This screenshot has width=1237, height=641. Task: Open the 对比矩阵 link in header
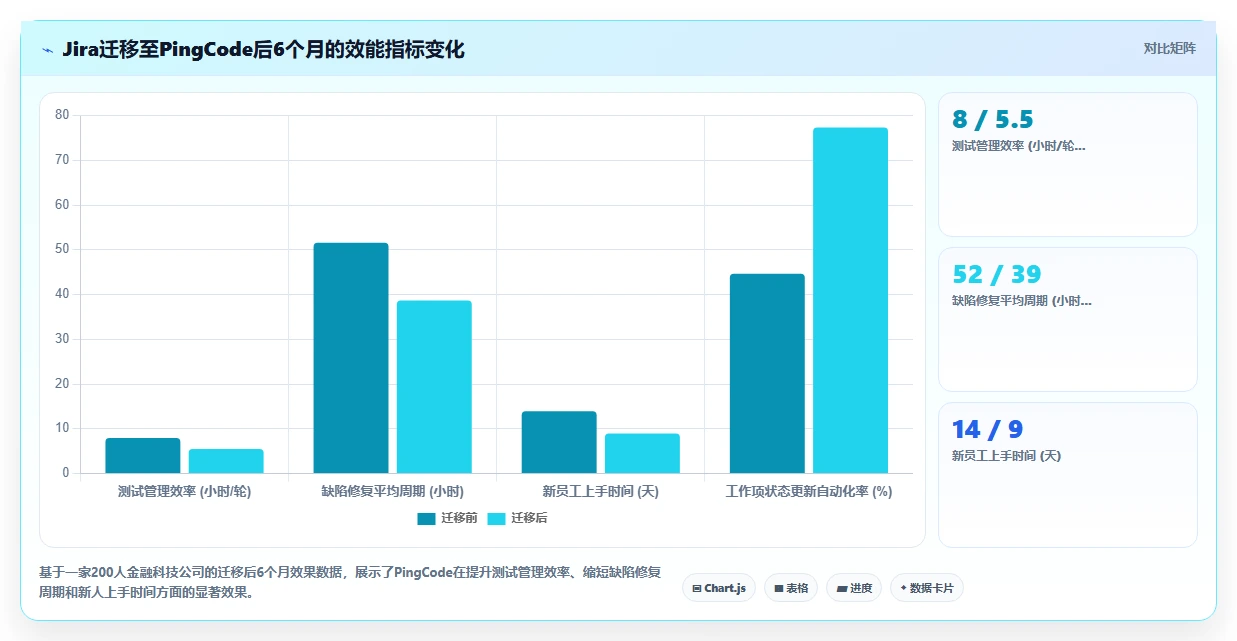click(1169, 48)
